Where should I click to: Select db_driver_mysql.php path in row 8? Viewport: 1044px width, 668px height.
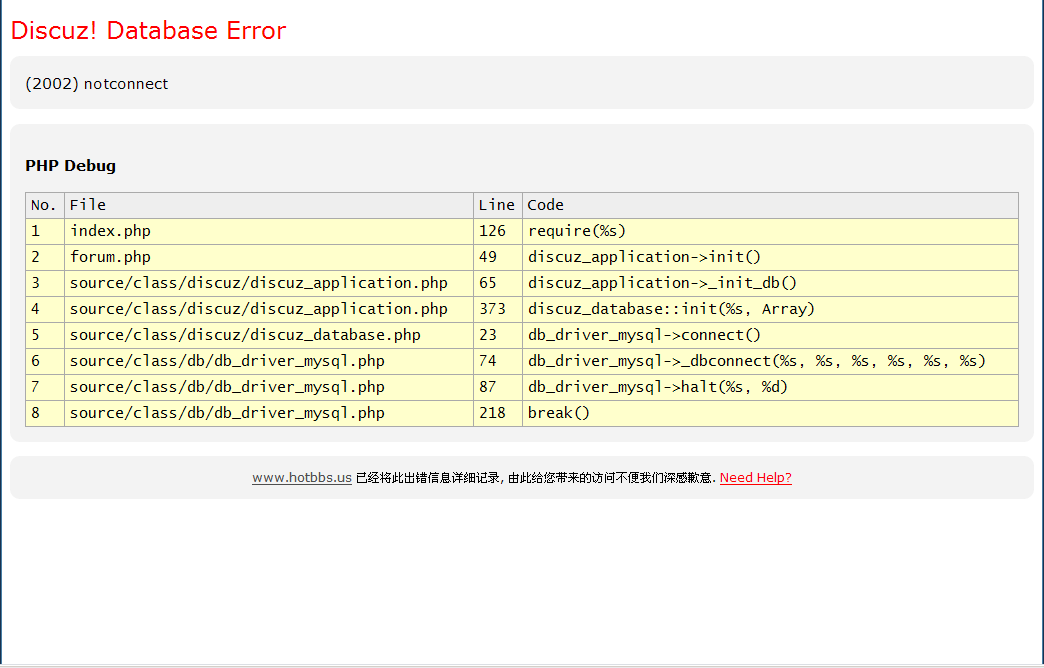[269, 413]
